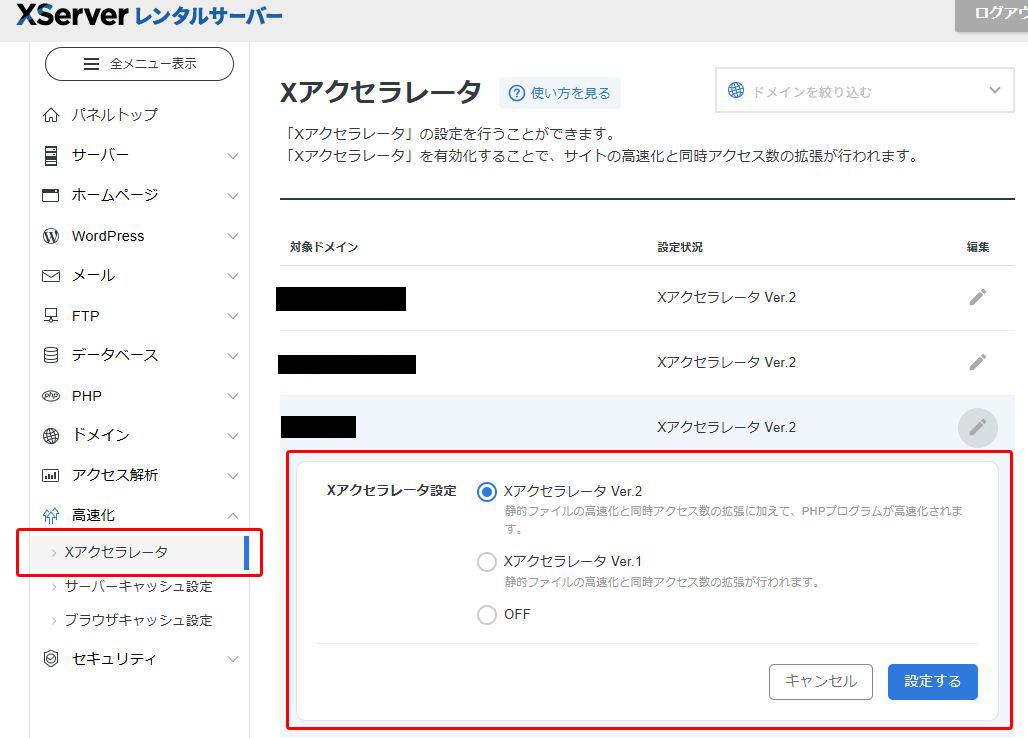Open the ドメインを絞り込む dropdown
Image resolution: width=1028 pixels, height=738 pixels.
[x=864, y=91]
